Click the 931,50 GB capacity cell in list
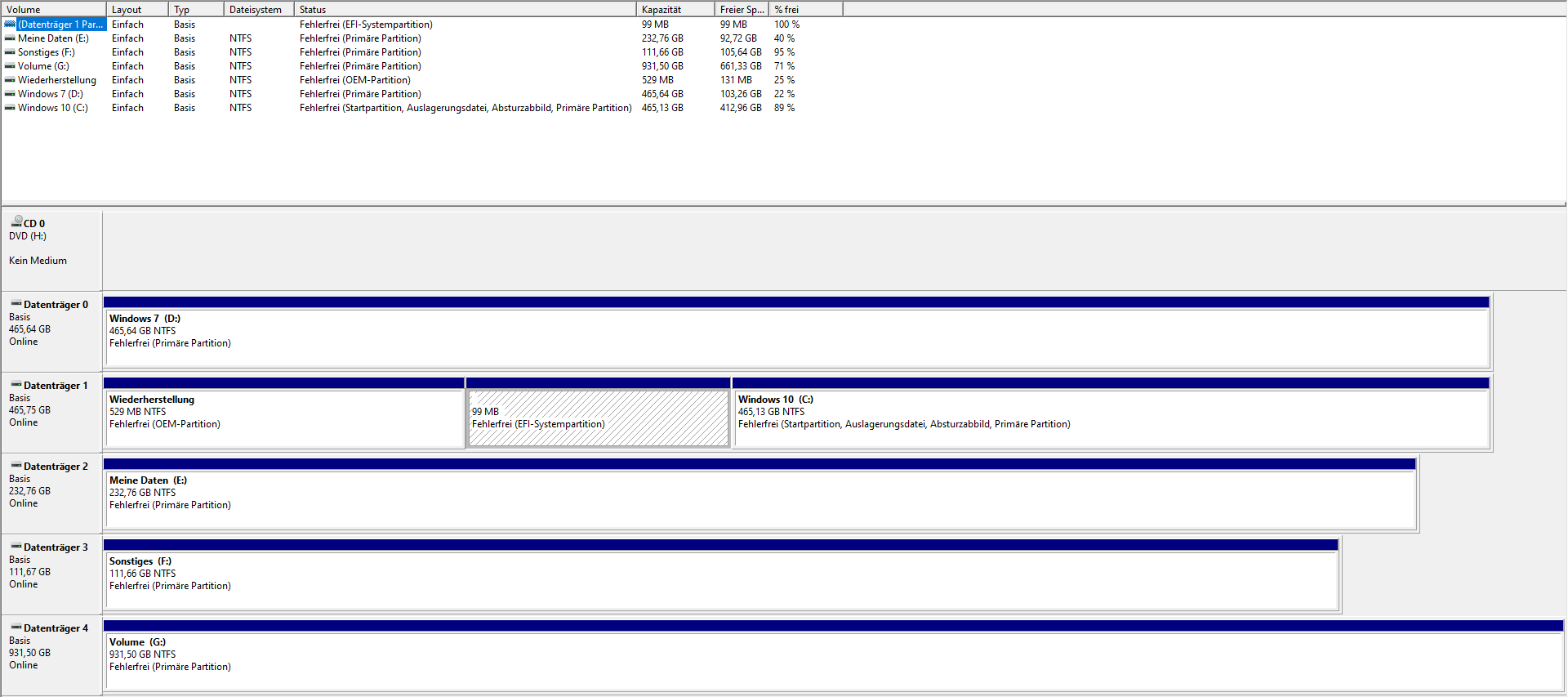1568x697 pixels. point(662,66)
